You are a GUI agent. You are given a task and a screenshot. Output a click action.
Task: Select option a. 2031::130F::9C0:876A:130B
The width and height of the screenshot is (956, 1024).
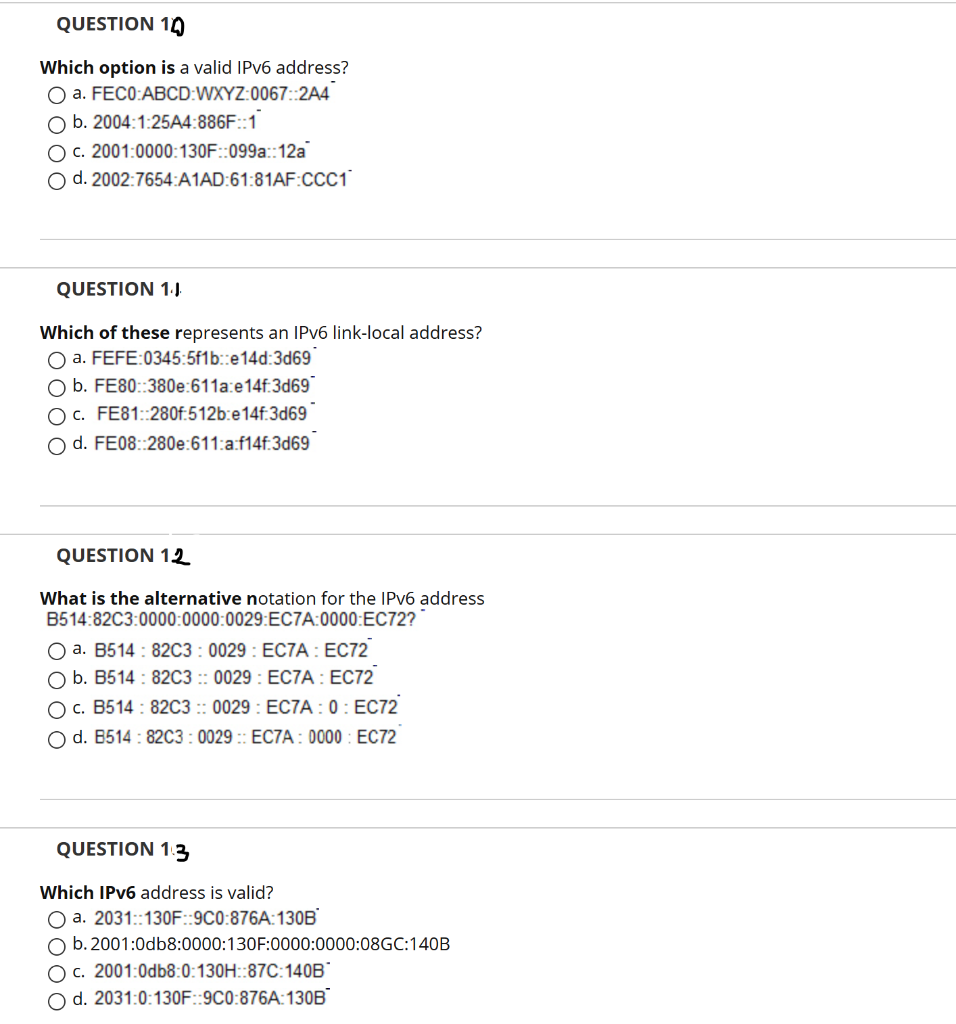[56, 919]
